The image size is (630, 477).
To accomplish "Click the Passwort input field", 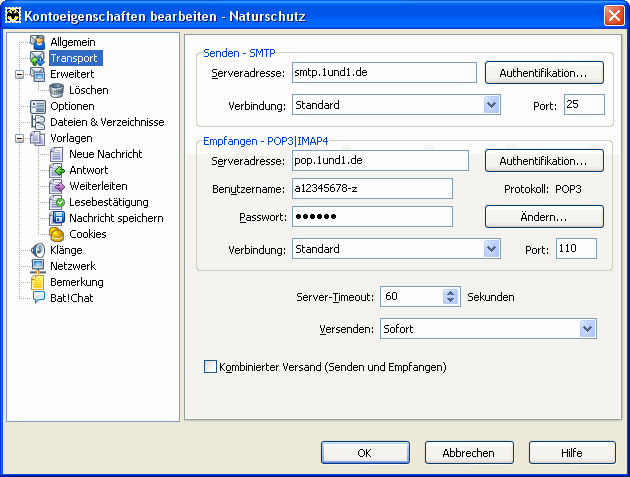I will coord(372,217).
